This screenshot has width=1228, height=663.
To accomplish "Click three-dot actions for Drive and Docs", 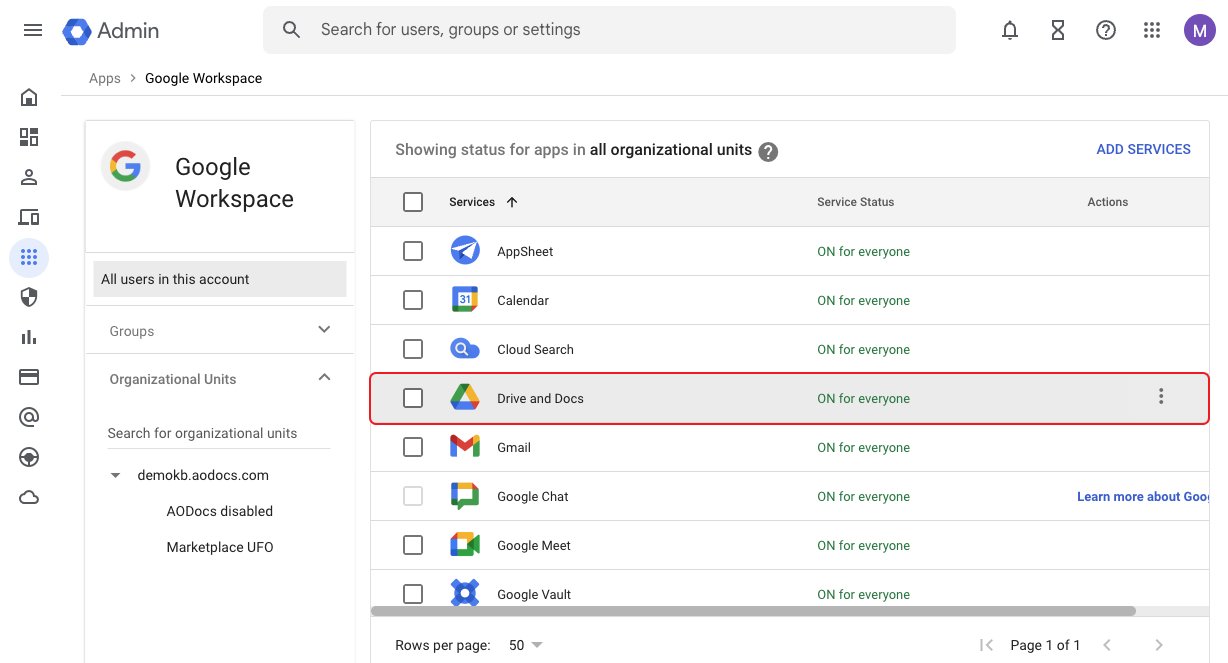I will [1161, 397].
